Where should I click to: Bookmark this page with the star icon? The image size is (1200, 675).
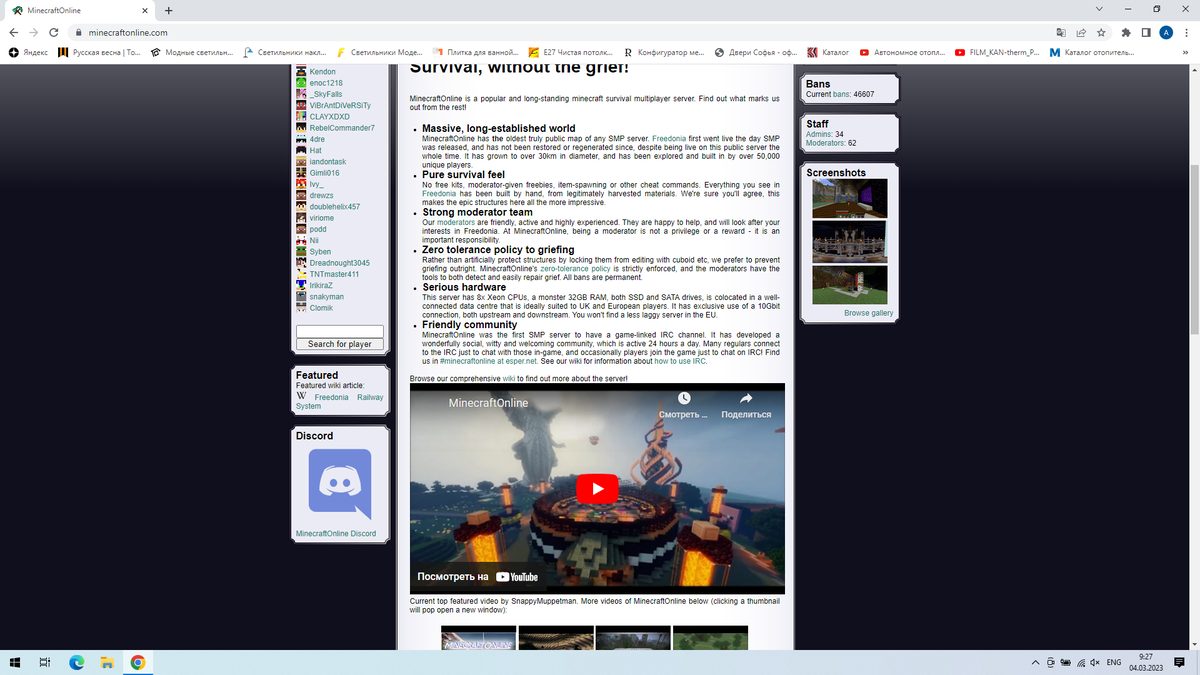point(1101,32)
